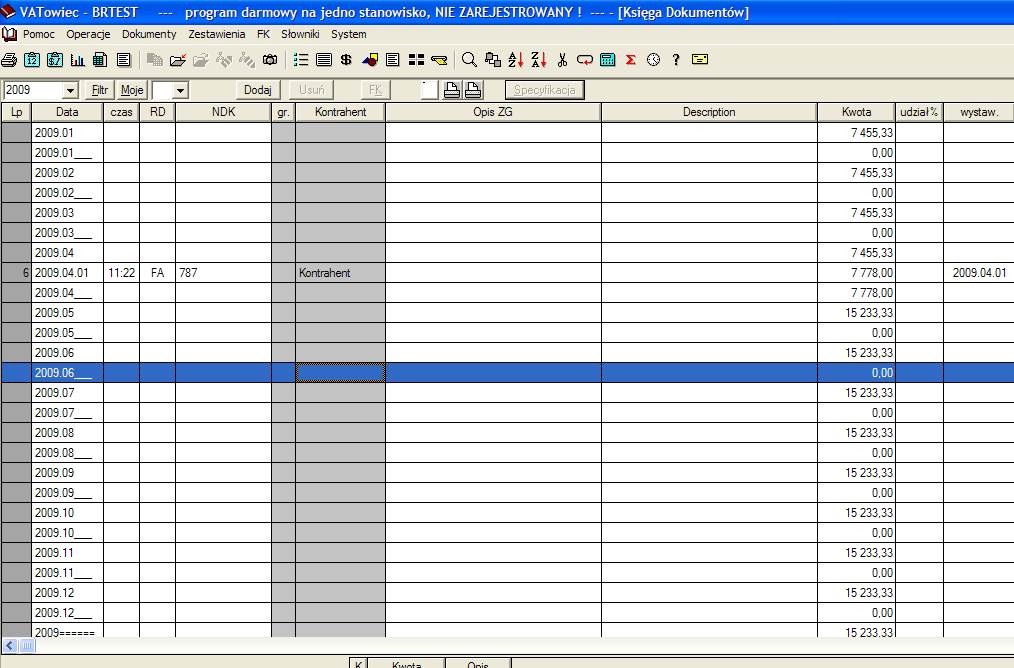
Task: Click the Usuń button
Action: pos(311,90)
